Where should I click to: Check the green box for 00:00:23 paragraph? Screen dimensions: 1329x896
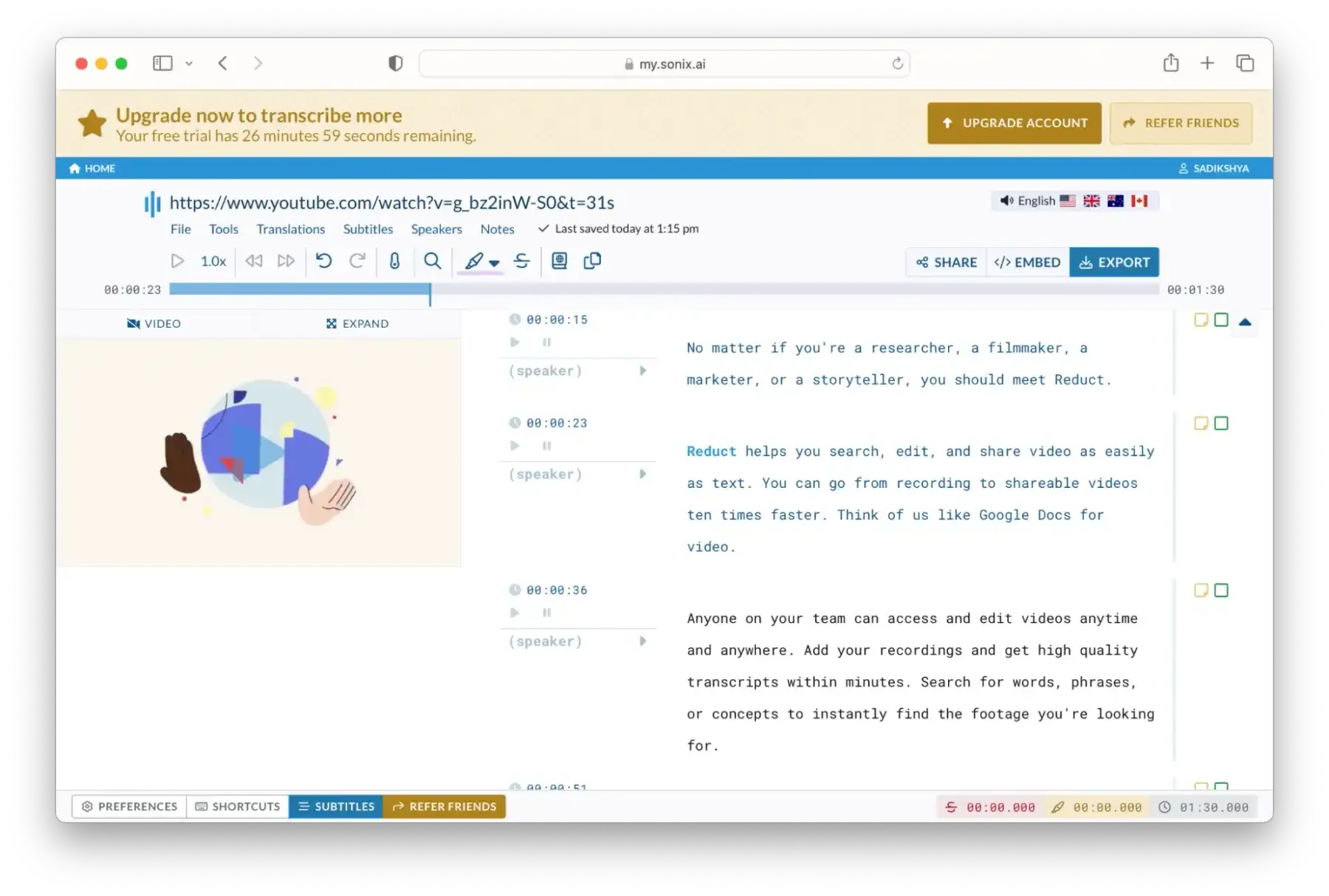pos(1221,423)
